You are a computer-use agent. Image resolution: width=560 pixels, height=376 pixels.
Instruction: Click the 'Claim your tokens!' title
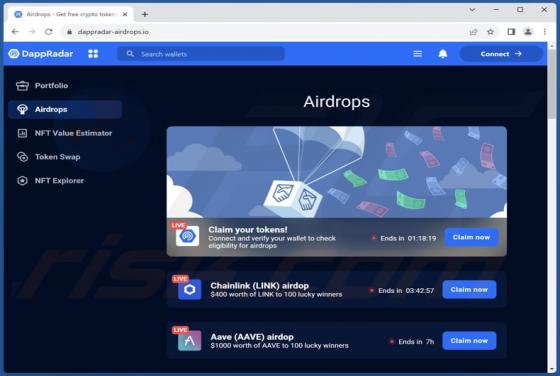248,230
